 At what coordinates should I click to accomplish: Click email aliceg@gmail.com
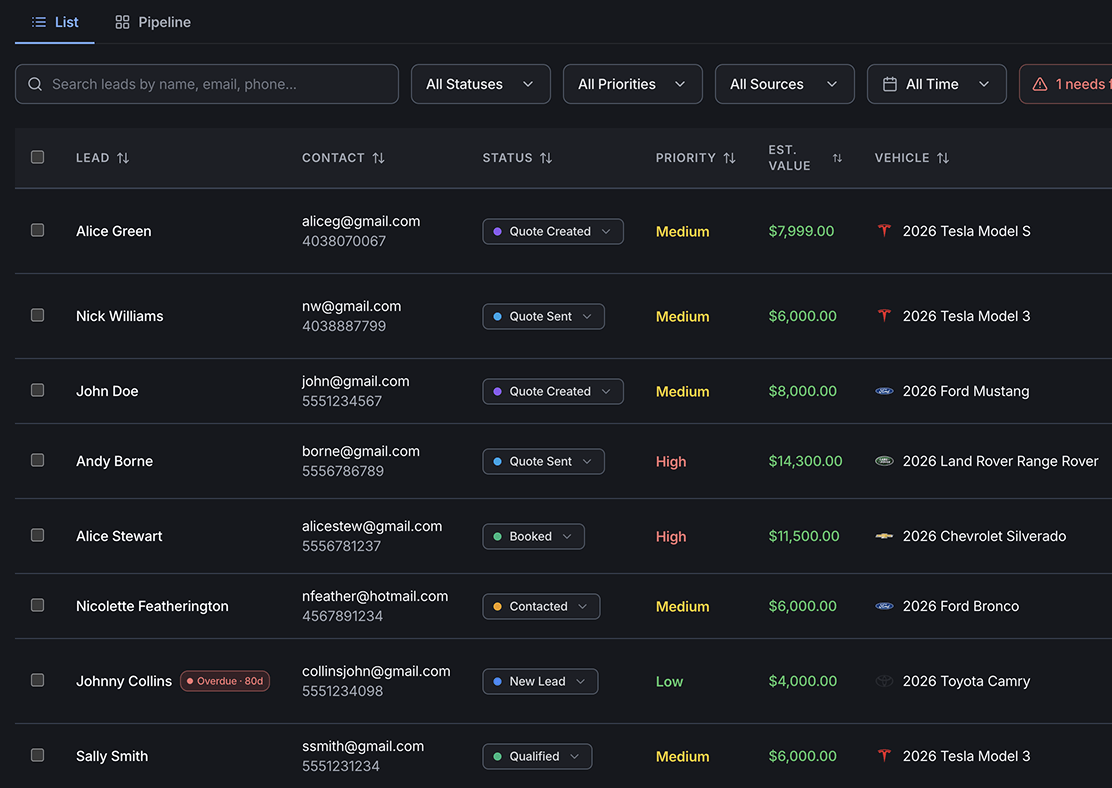[361, 221]
